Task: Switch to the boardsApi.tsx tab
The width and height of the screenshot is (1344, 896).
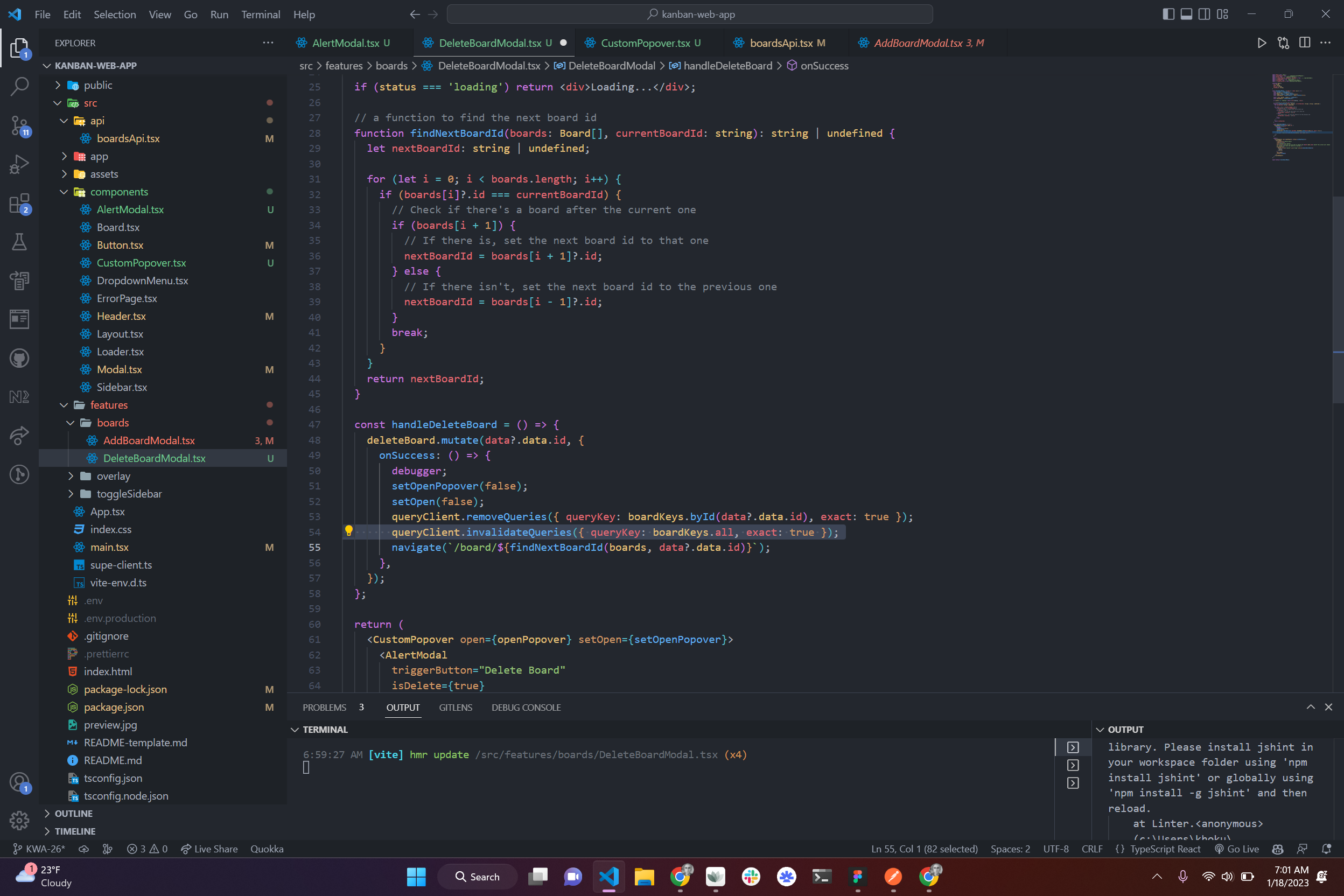Action: 781,43
